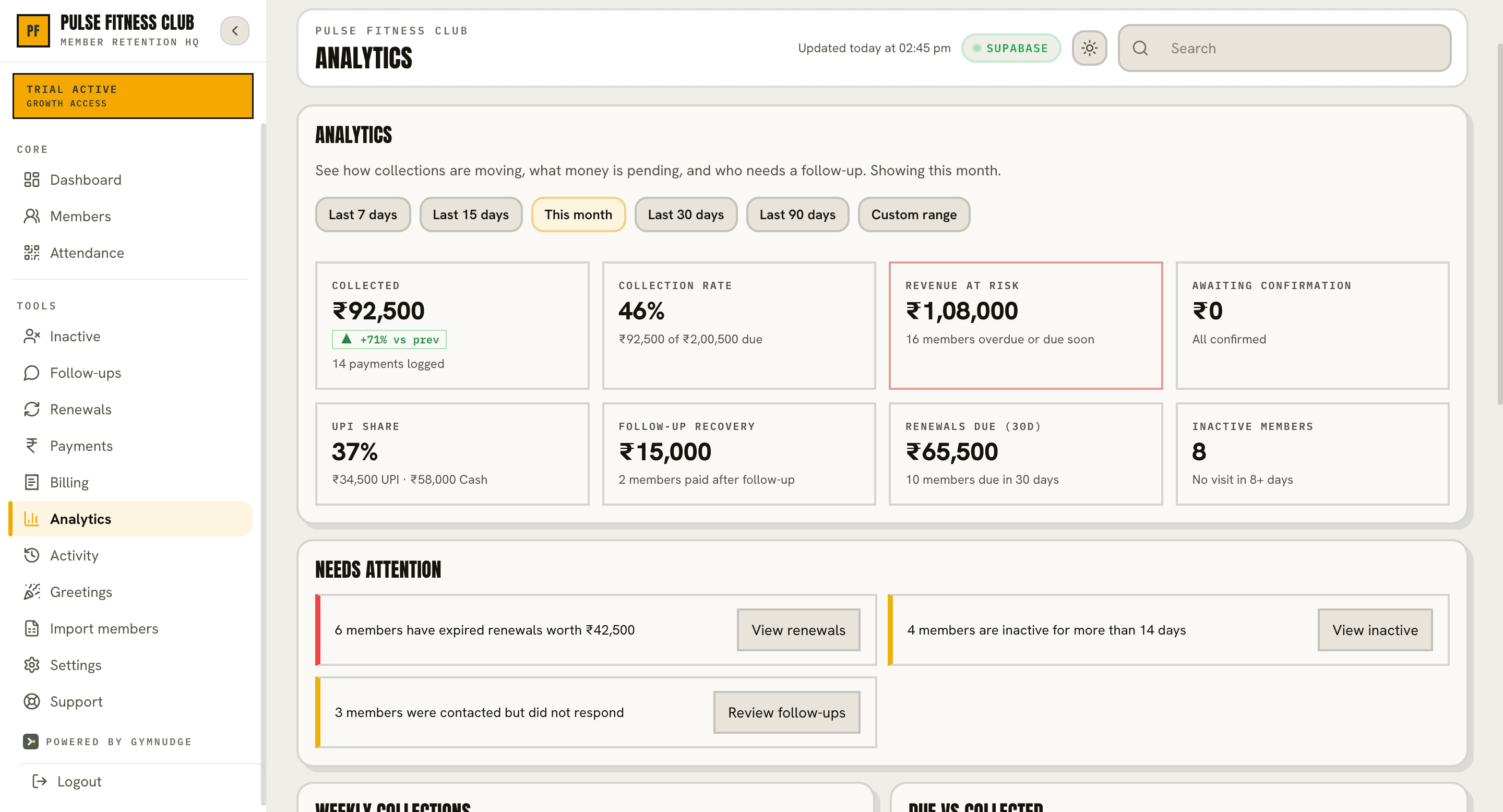Select the Last 30 days range
The image size is (1503, 812).
click(686, 214)
